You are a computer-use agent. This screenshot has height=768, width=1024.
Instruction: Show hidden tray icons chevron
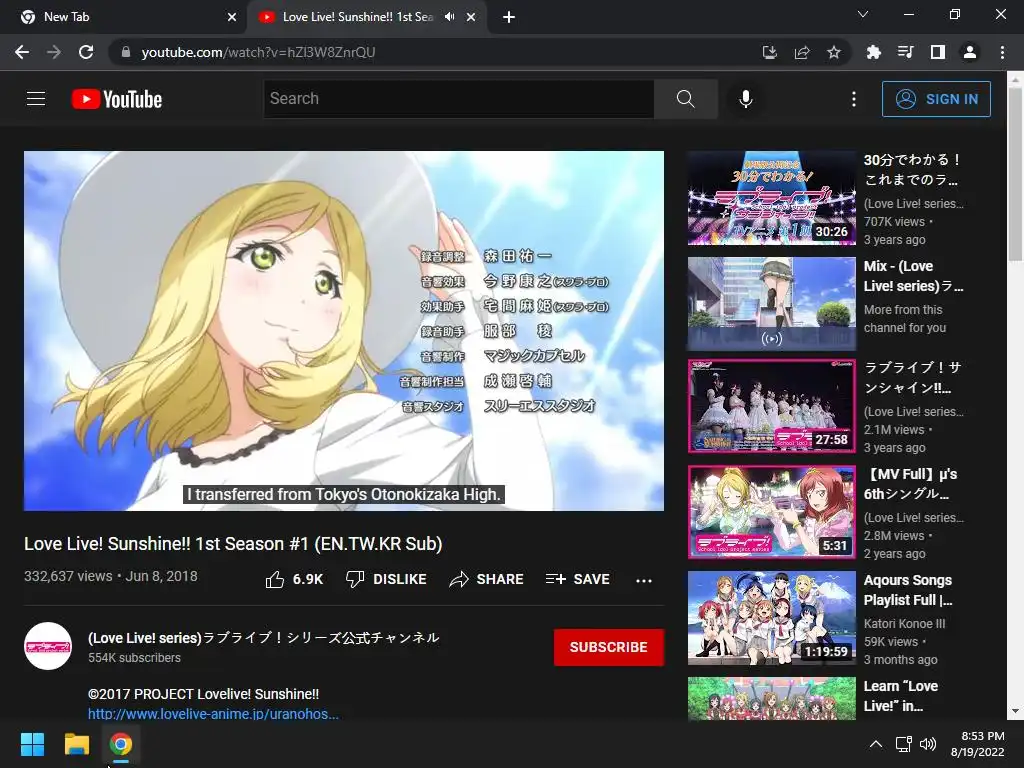[876, 744]
